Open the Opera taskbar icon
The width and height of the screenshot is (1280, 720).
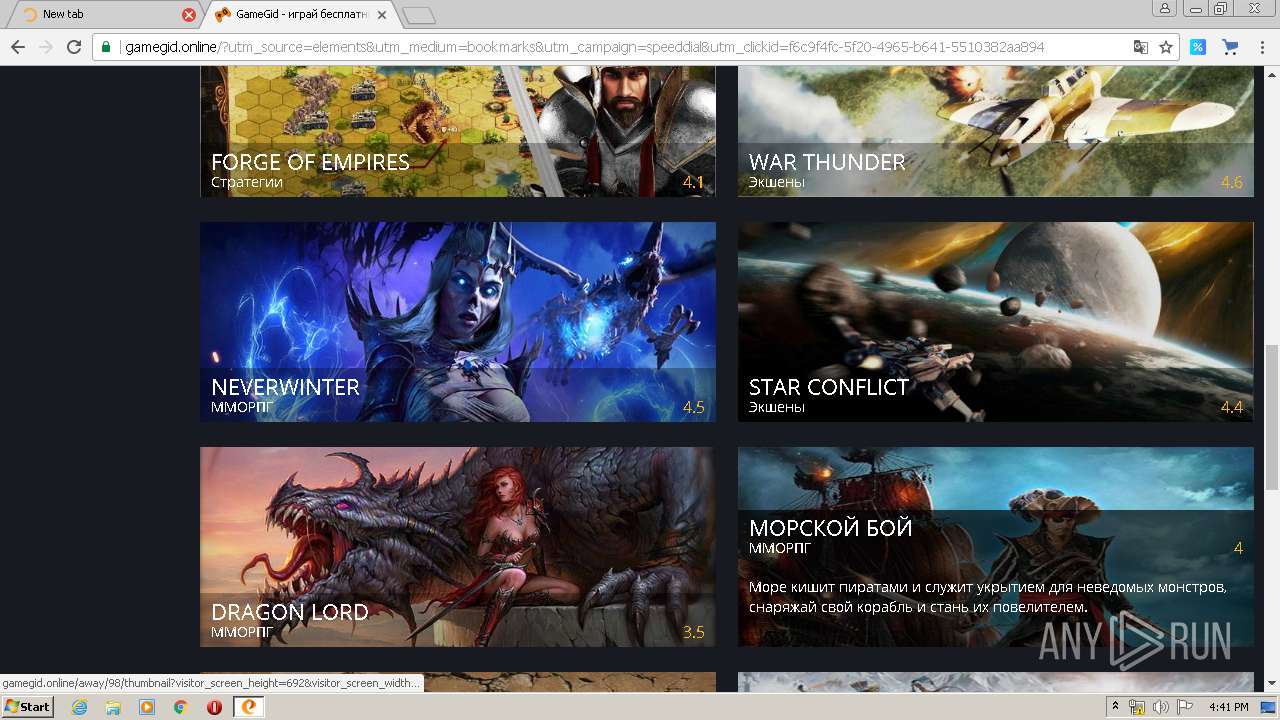[214, 706]
